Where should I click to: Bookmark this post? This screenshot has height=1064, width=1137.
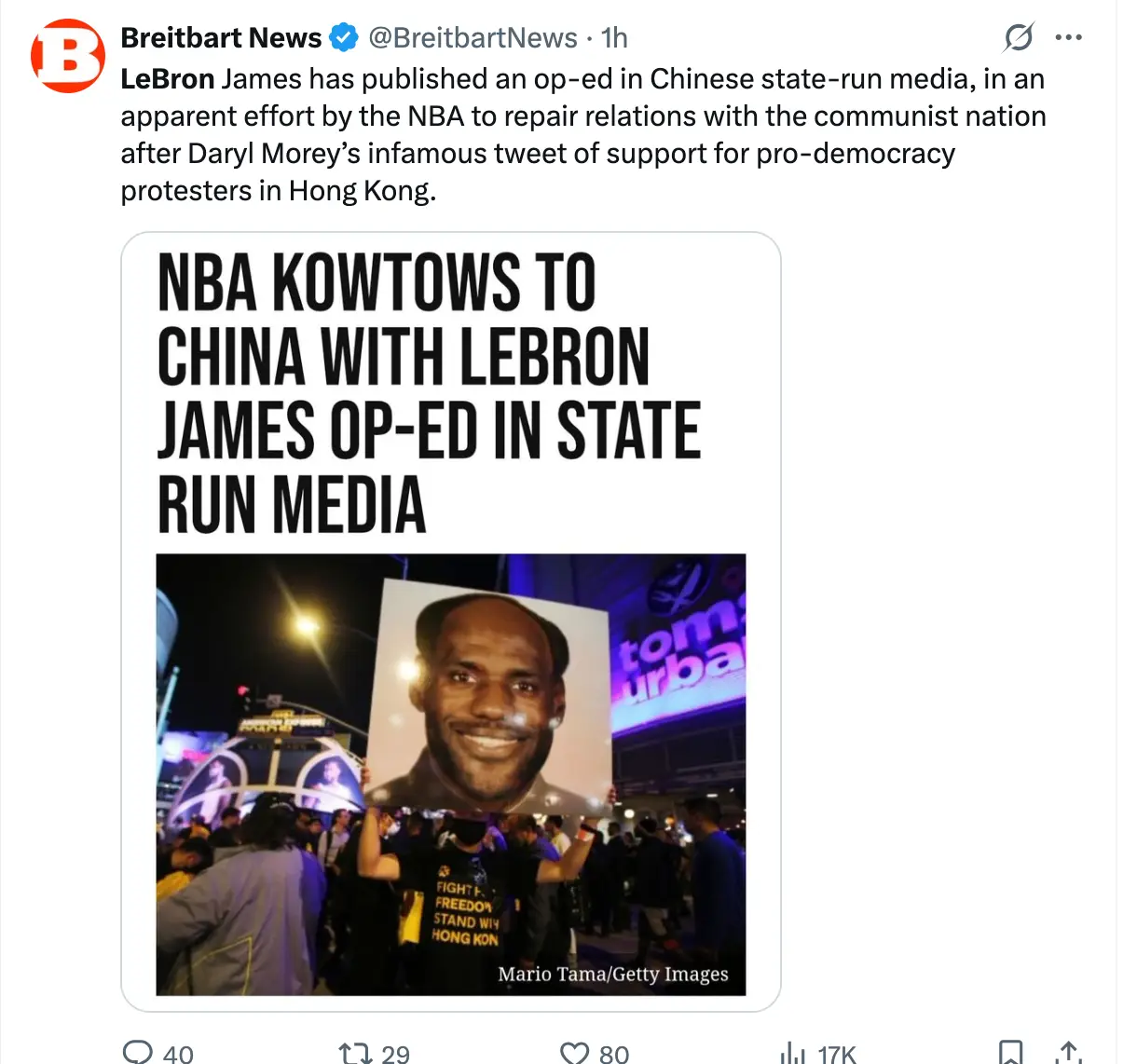[x=1010, y=1052]
